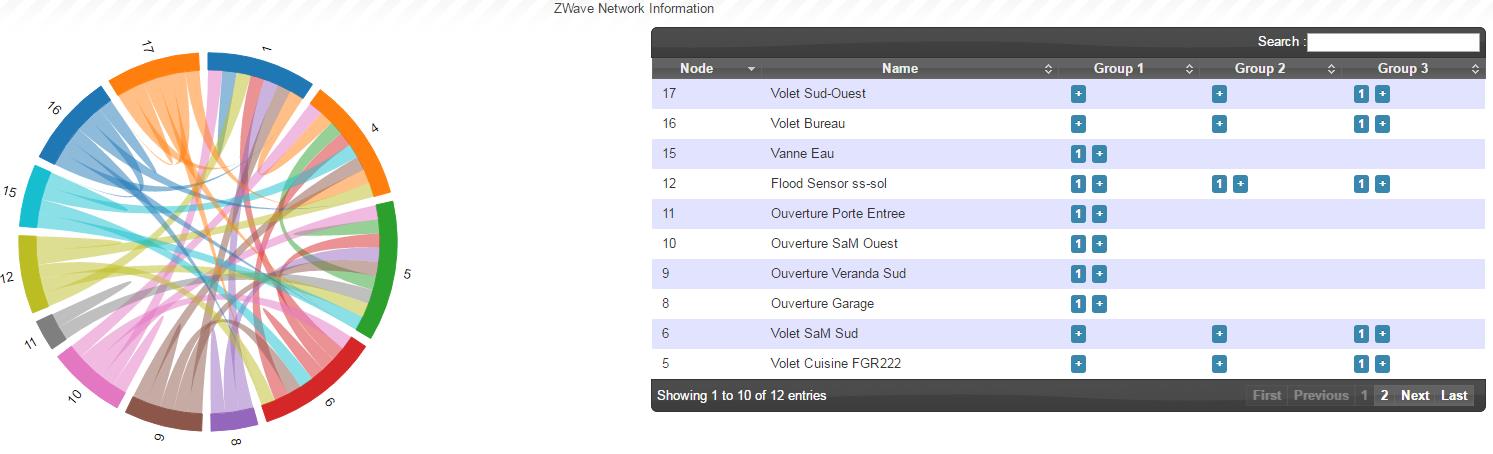Add Group 1 association for Volet Sud-Ouest
This screenshot has width=1493, height=454.
tap(1078, 94)
